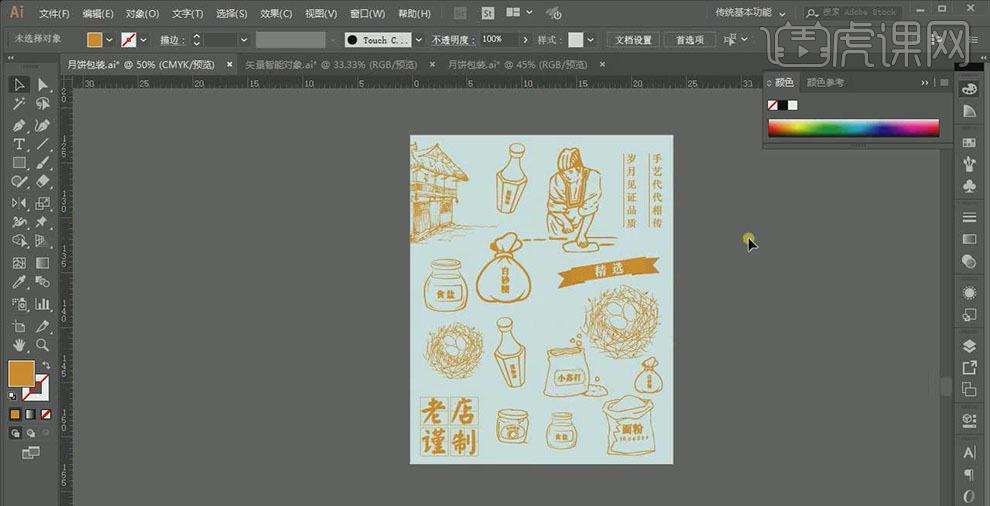
Task: Activate the Zoom magnifier tool
Action: pyautogui.click(x=43, y=345)
